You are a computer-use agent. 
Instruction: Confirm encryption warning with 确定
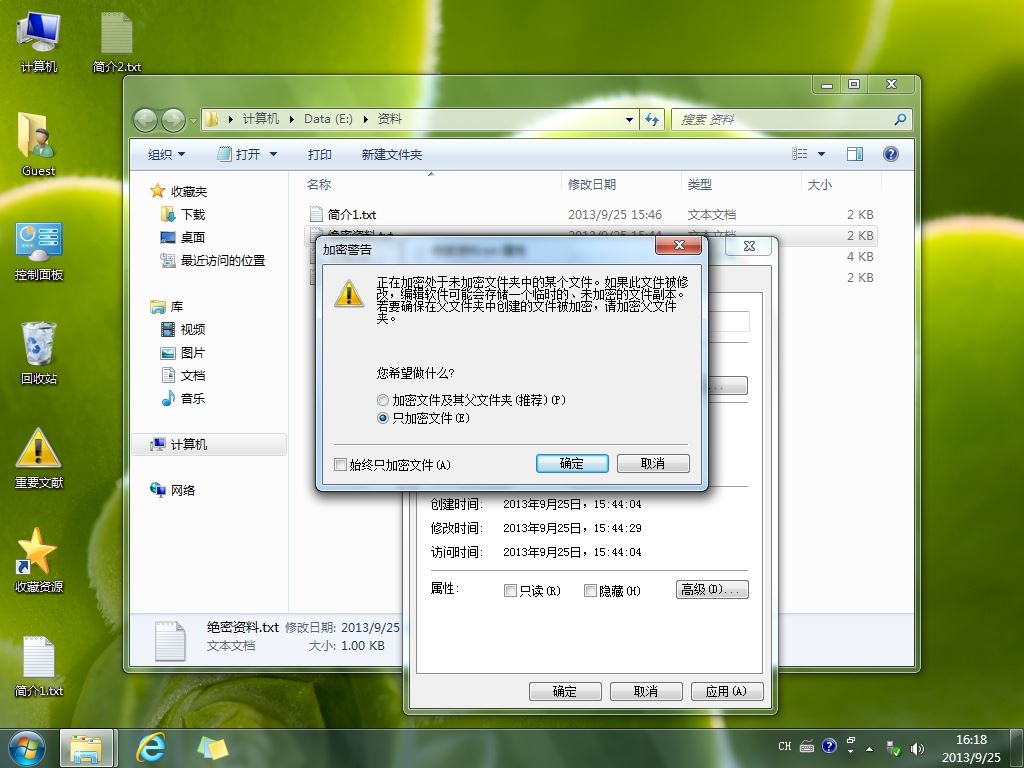tap(572, 464)
